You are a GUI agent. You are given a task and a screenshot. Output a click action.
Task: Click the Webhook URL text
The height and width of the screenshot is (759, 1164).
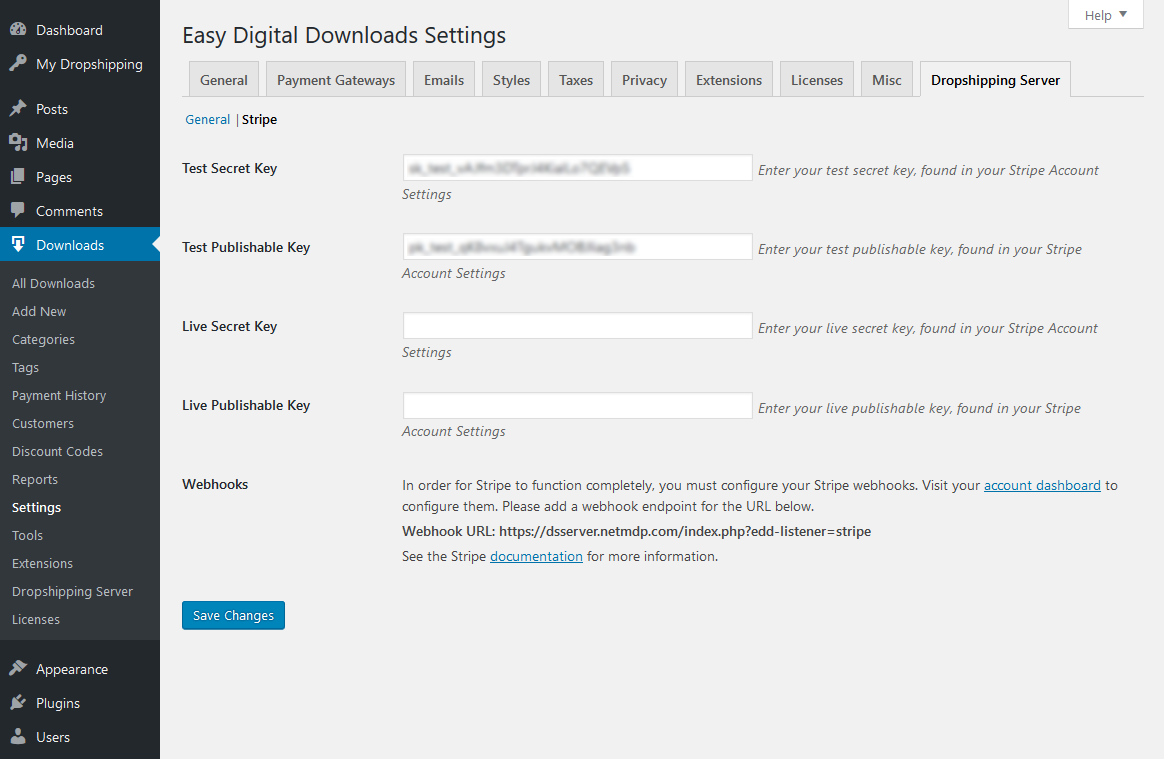(637, 531)
